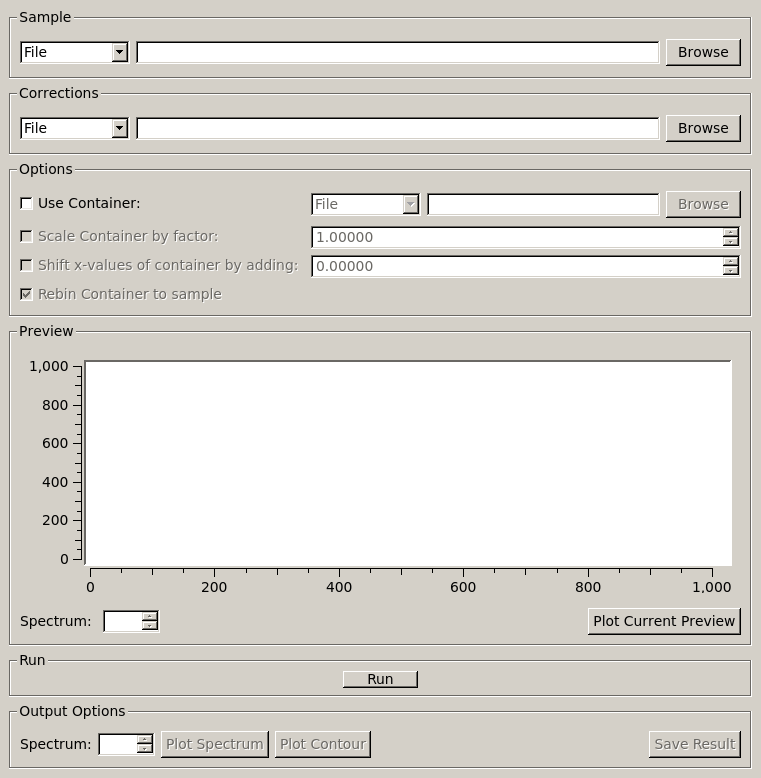
Task: Decrease the container x-shift value
Action: click(731, 271)
